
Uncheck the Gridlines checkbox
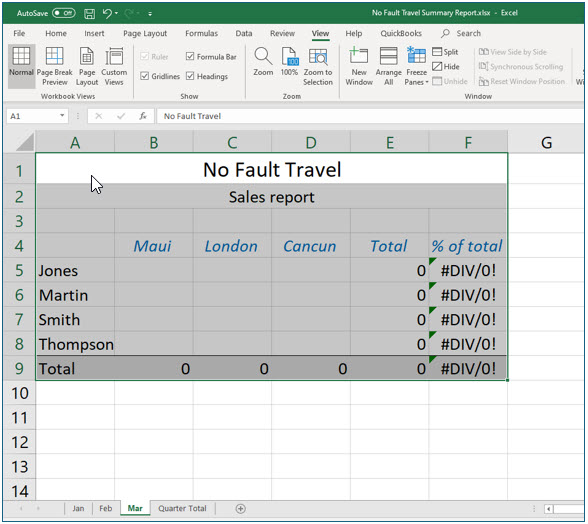[144, 76]
